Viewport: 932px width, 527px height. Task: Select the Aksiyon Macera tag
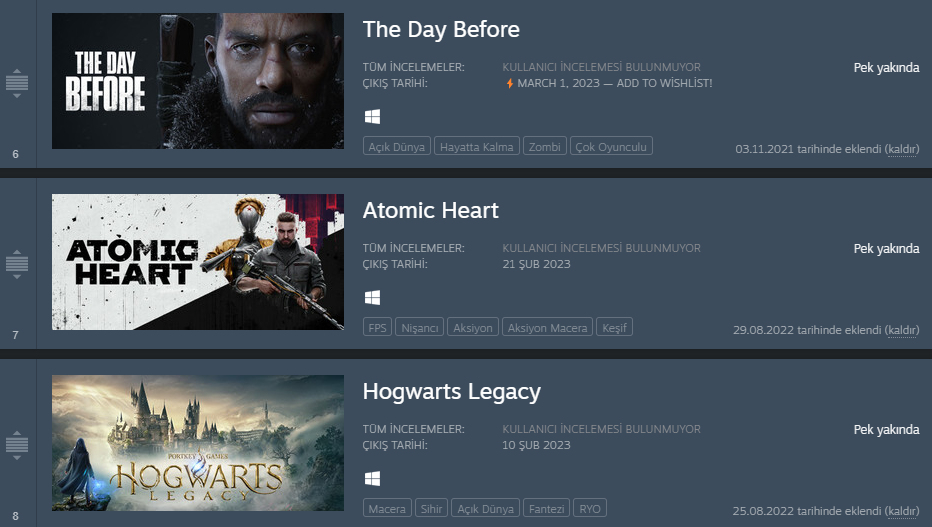point(547,327)
